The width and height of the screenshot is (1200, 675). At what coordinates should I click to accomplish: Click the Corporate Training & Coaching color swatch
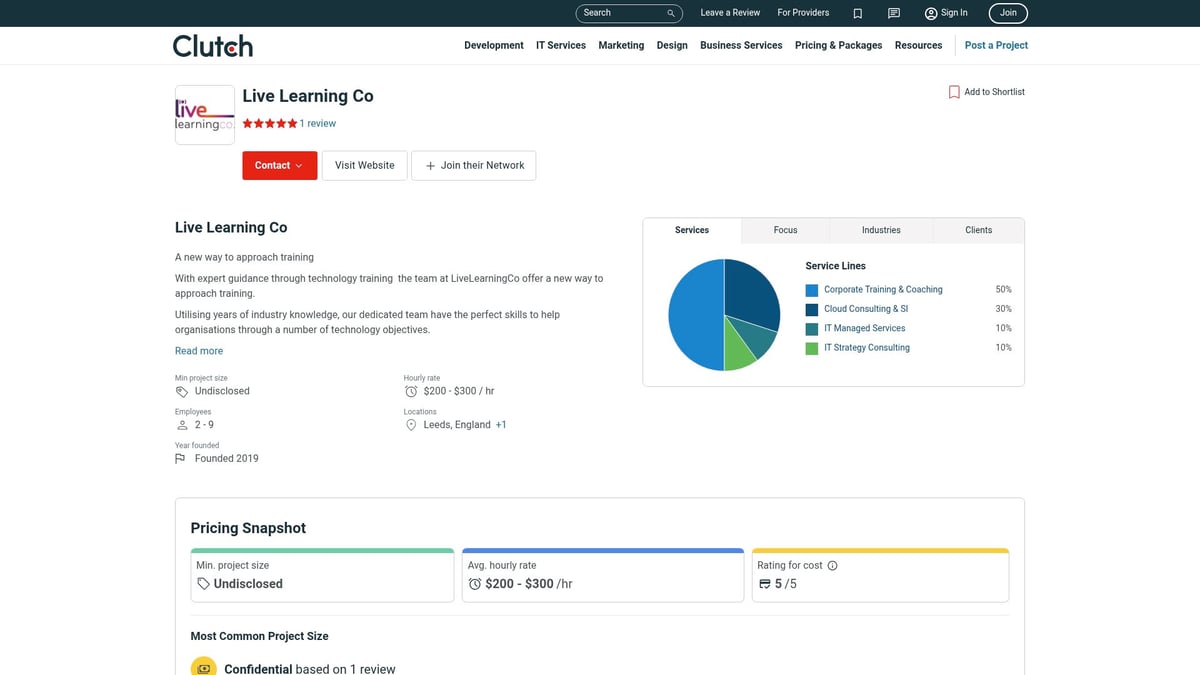[812, 290]
